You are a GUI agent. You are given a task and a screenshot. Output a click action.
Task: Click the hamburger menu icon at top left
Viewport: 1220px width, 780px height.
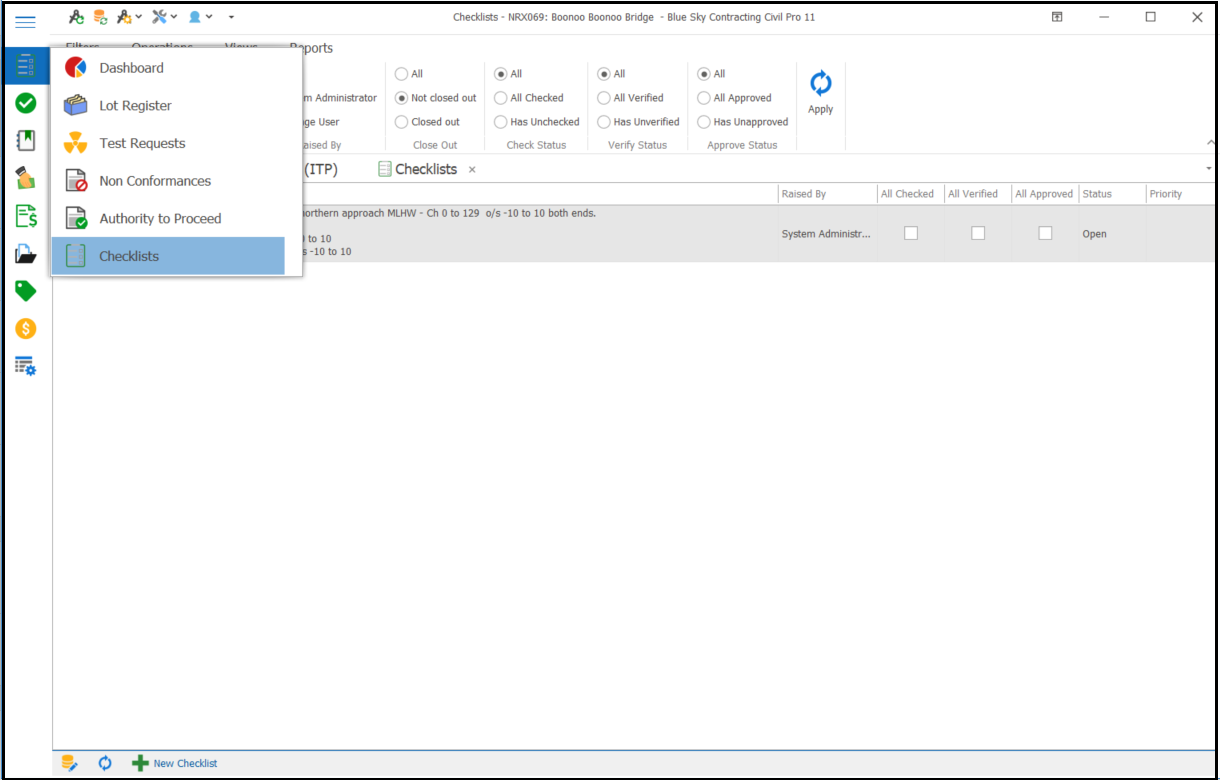(26, 21)
